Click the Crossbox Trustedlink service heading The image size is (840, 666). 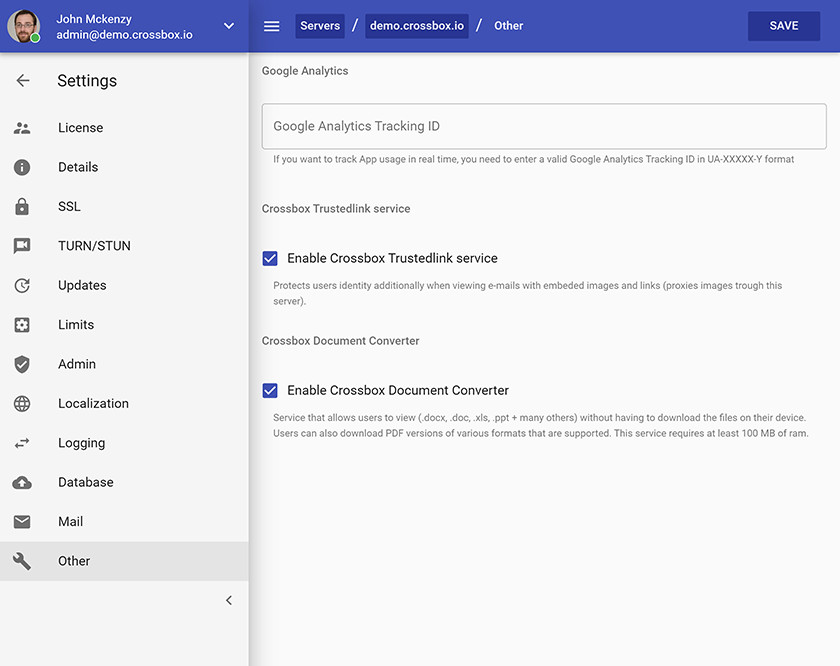pyautogui.click(x=336, y=208)
